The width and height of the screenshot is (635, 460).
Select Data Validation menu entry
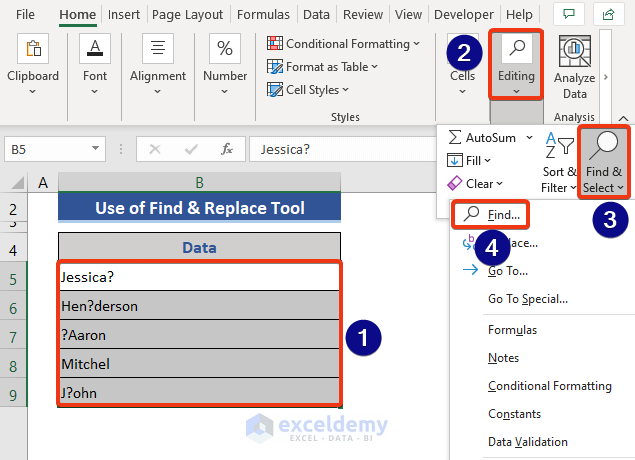point(528,442)
